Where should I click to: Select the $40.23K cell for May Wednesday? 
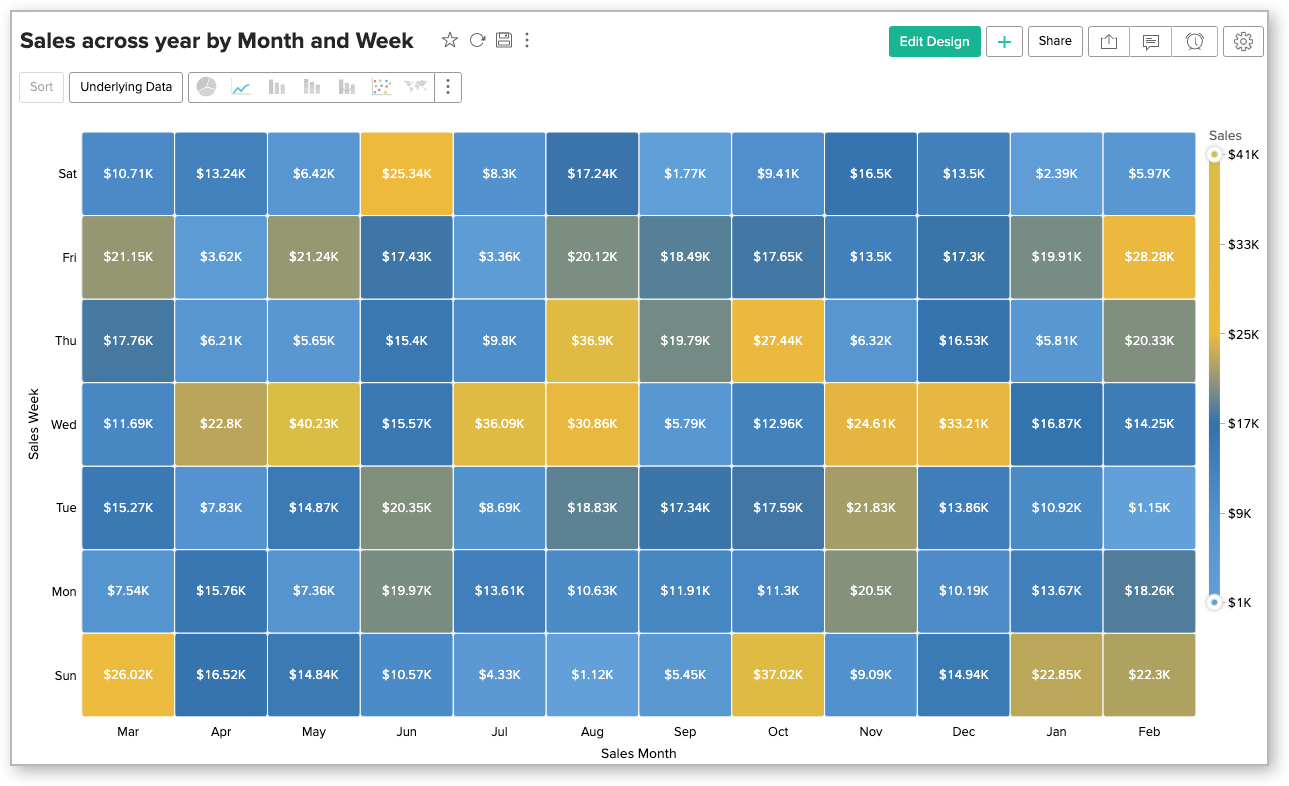click(313, 423)
